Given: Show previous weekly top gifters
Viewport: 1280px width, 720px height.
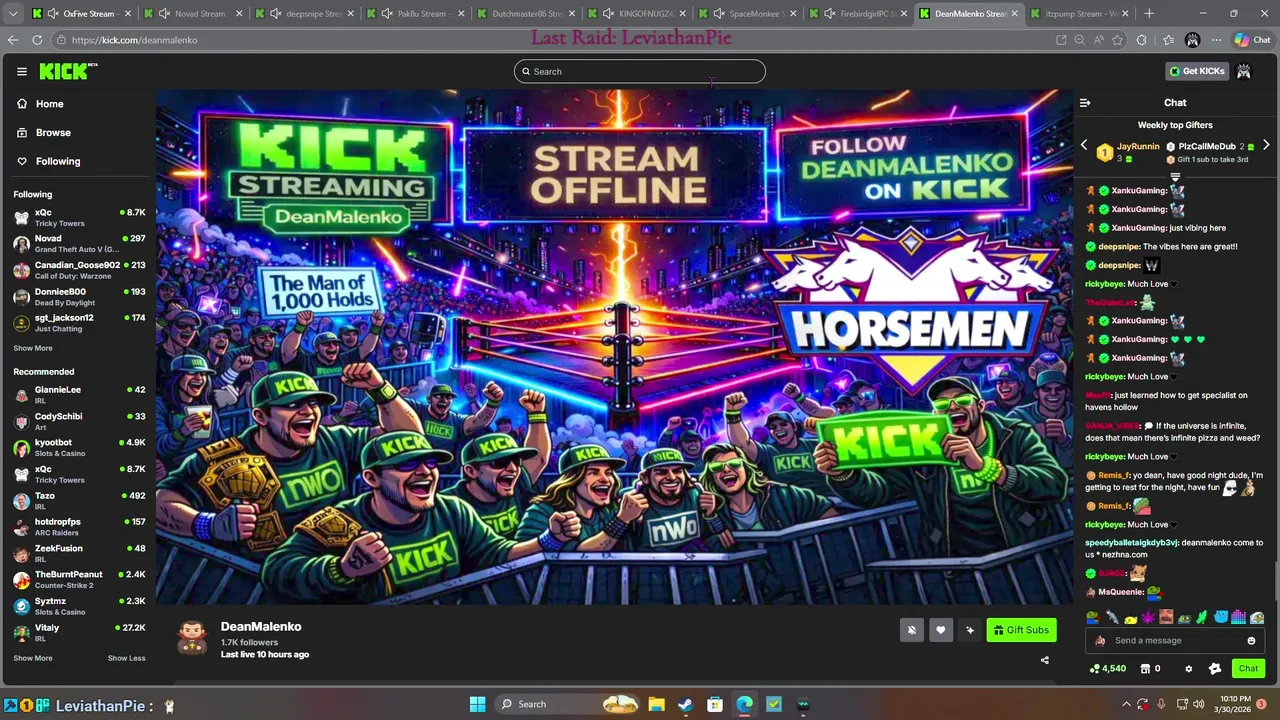Looking at the screenshot, I should (1084, 146).
